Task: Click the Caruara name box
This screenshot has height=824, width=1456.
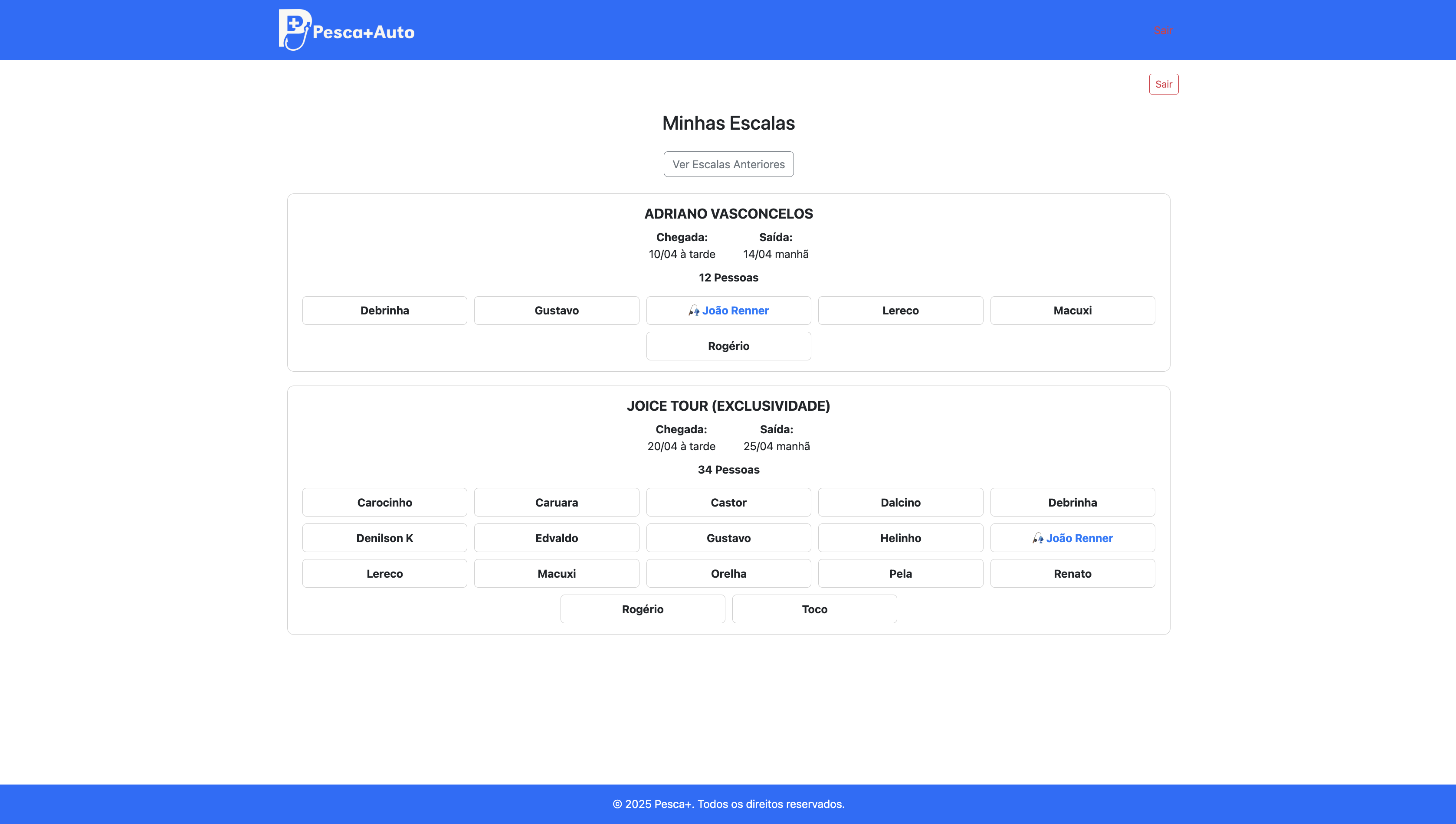Action: [556, 503]
